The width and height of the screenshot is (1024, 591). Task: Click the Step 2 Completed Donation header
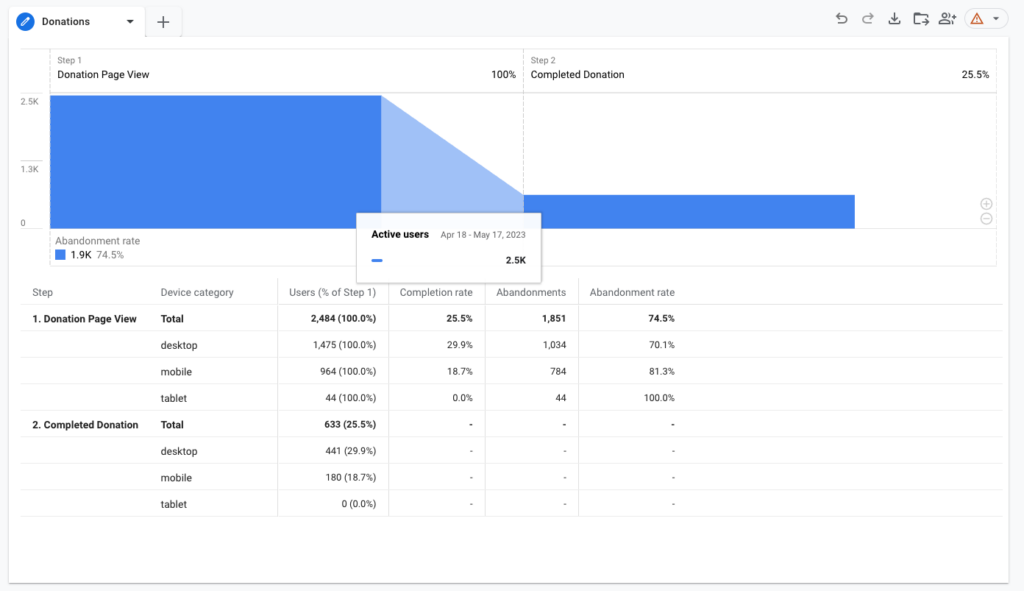point(577,74)
